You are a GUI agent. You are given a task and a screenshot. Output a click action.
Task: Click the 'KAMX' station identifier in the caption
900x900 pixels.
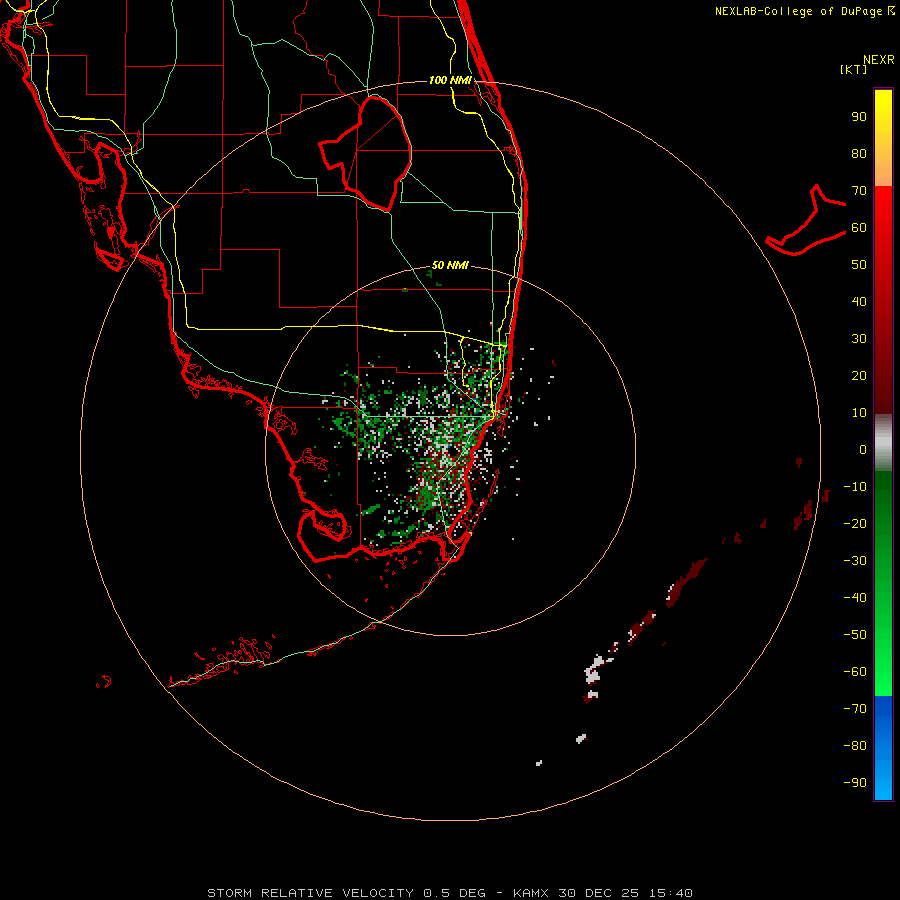[531, 893]
